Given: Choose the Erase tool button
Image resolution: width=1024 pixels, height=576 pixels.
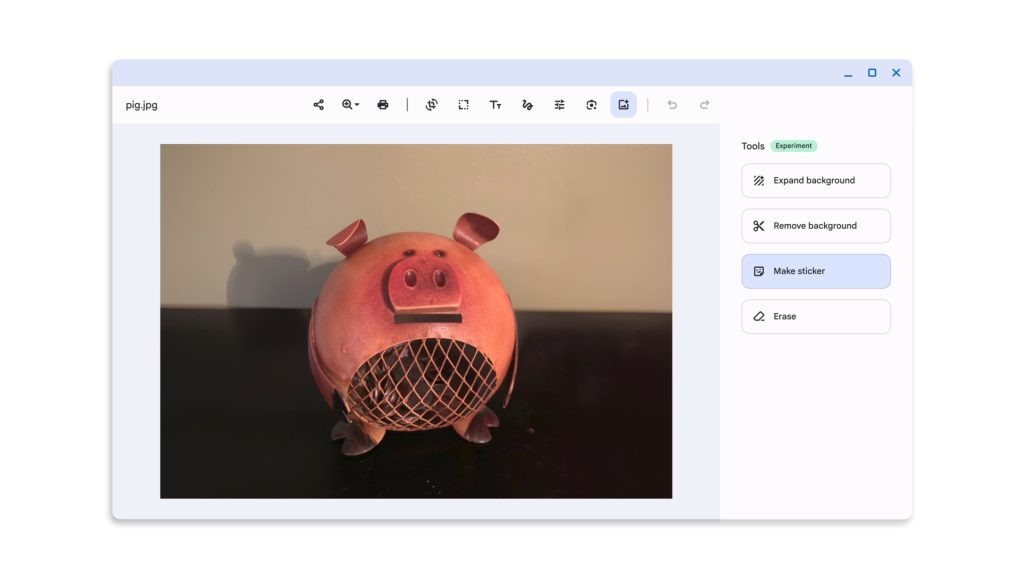Looking at the screenshot, I should pos(815,316).
